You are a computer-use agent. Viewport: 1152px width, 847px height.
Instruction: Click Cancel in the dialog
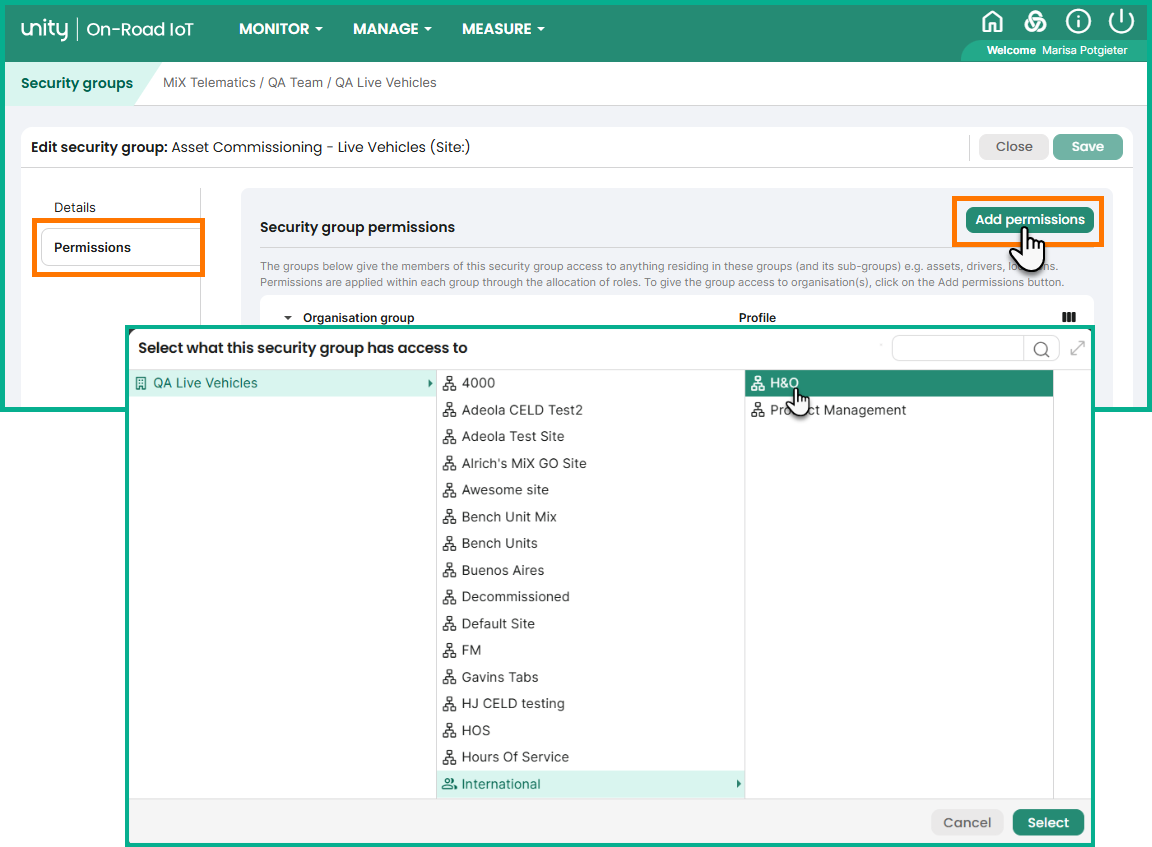(967, 823)
